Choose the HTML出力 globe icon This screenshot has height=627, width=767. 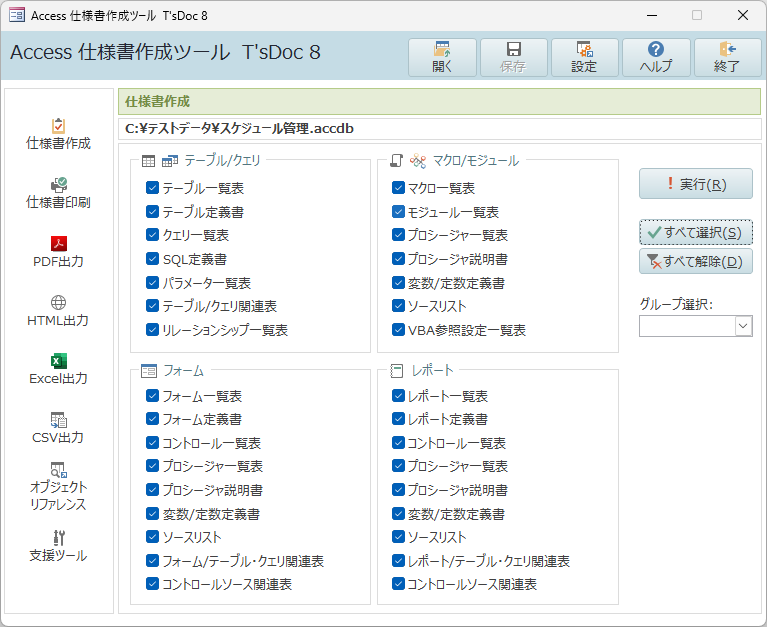58,302
